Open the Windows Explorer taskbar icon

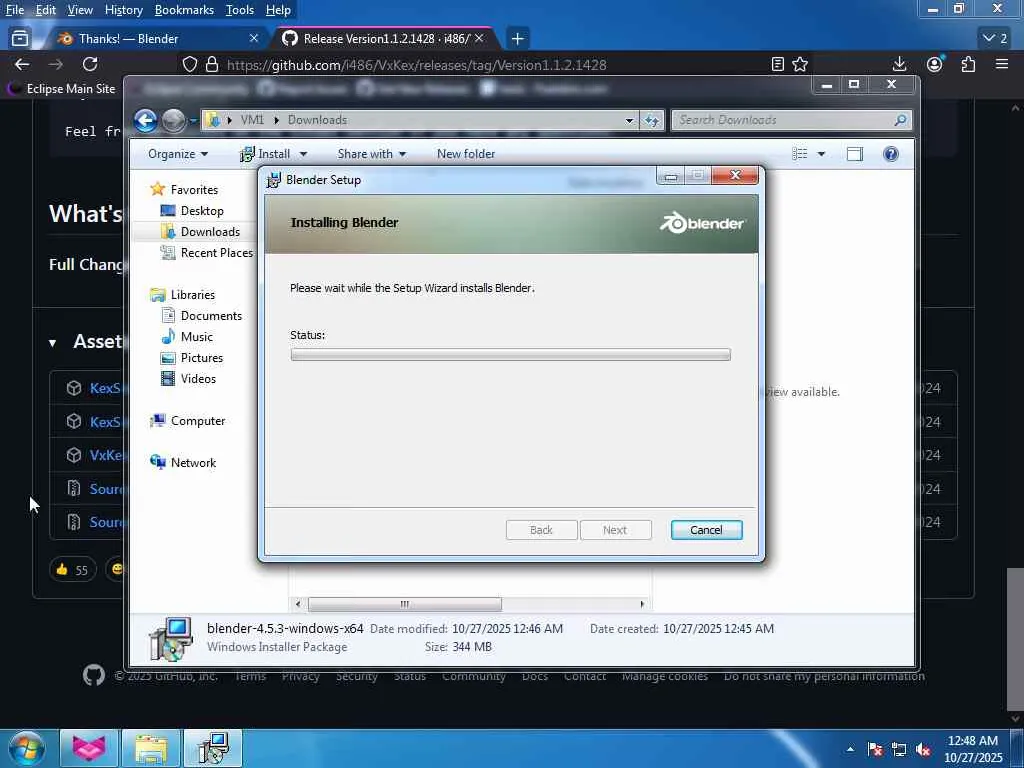(151, 748)
